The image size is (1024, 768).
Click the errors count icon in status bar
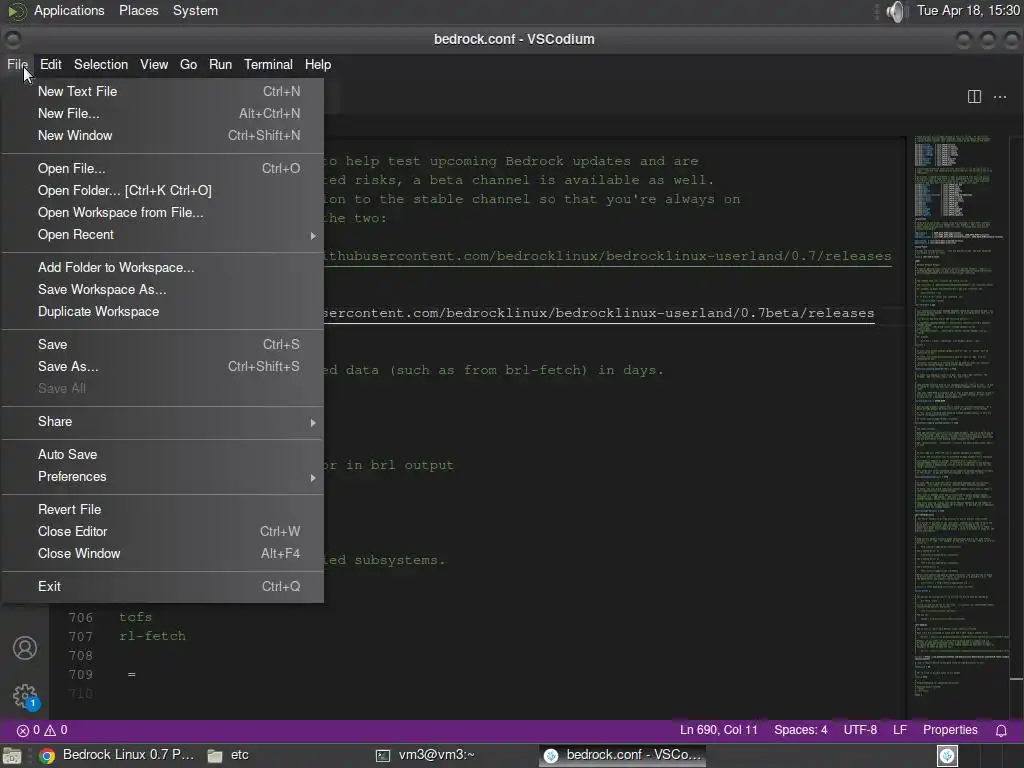(23, 730)
